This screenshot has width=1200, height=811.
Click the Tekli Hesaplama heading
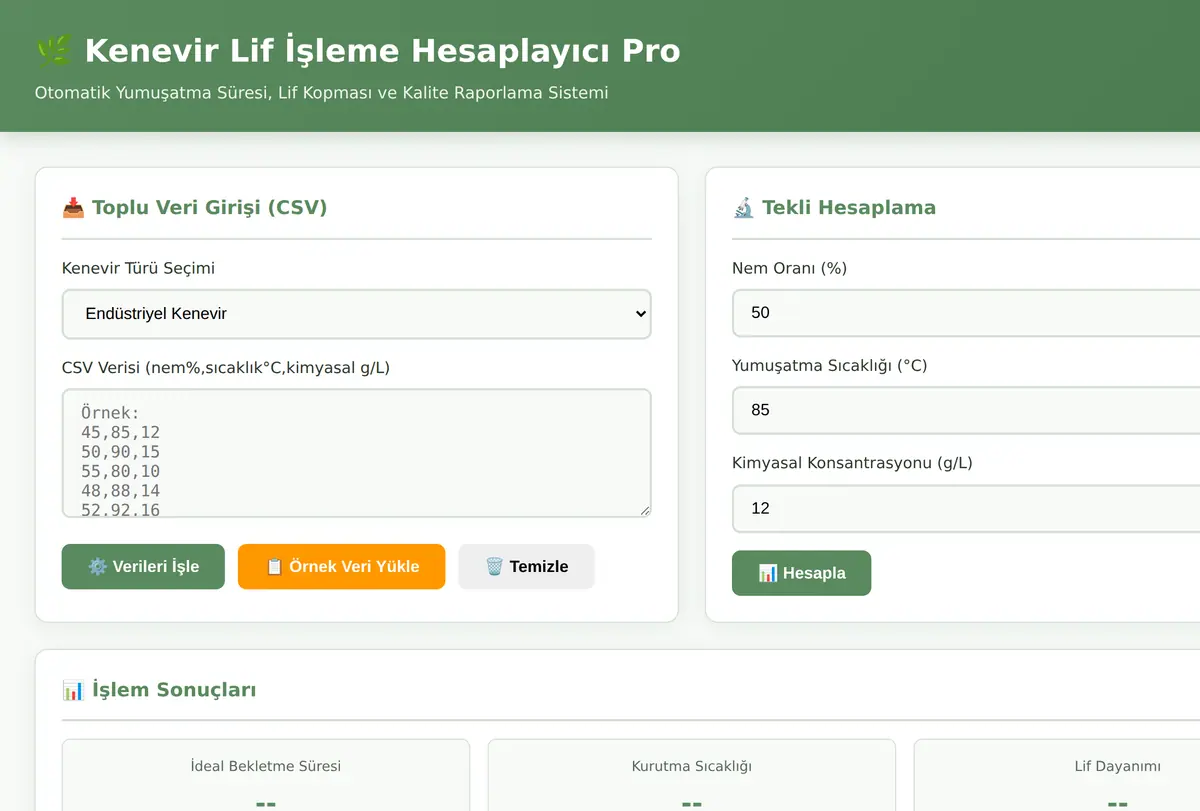point(849,208)
